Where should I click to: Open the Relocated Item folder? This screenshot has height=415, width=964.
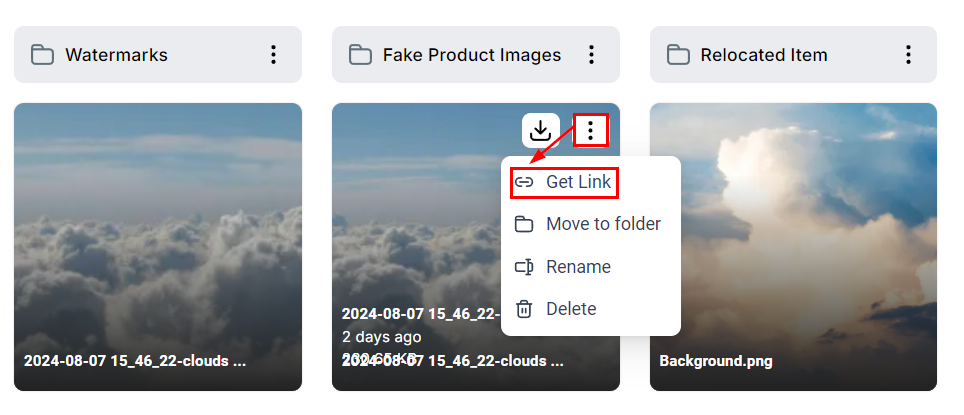click(x=793, y=55)
